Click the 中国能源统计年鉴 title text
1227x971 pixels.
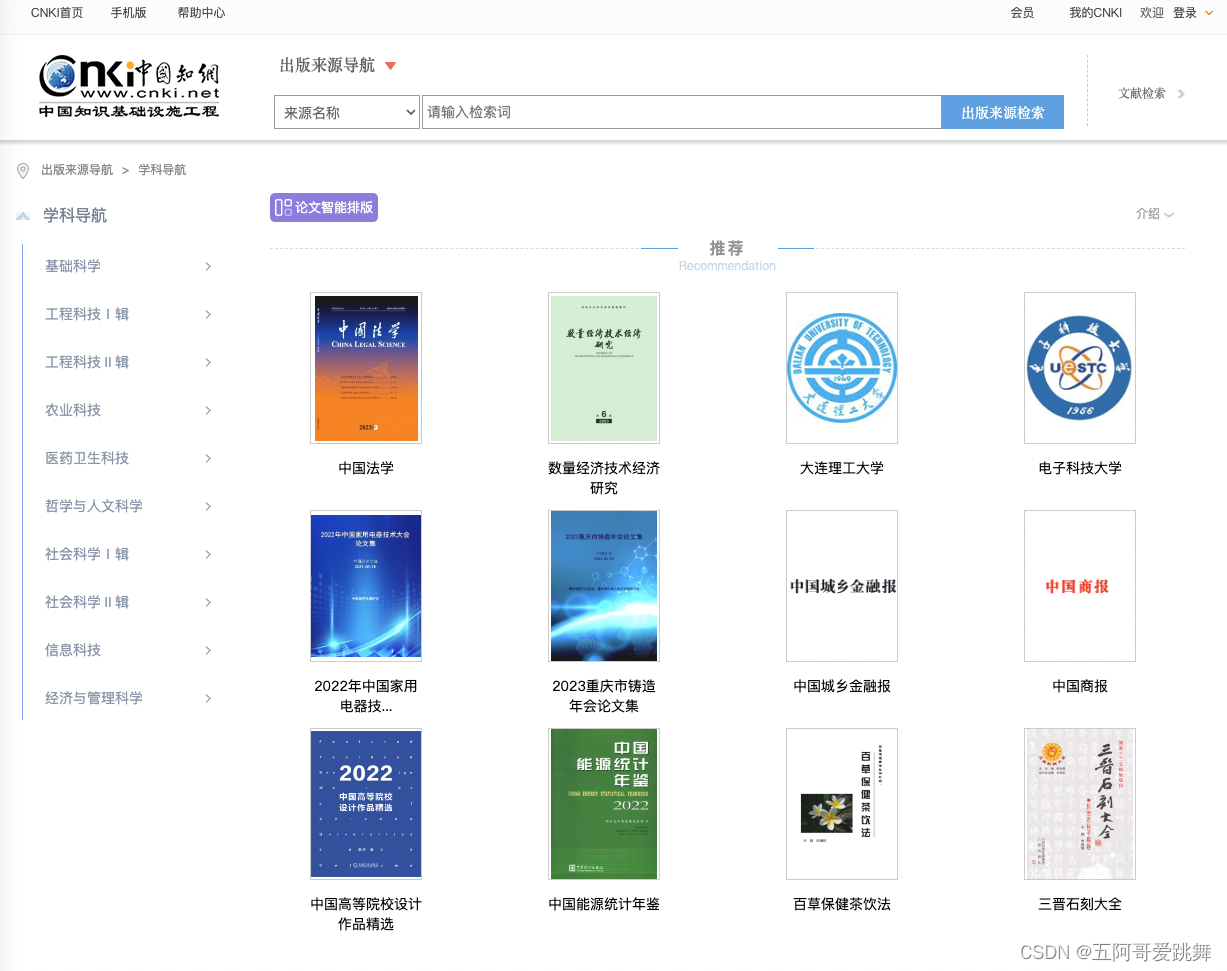click(604, 904)
